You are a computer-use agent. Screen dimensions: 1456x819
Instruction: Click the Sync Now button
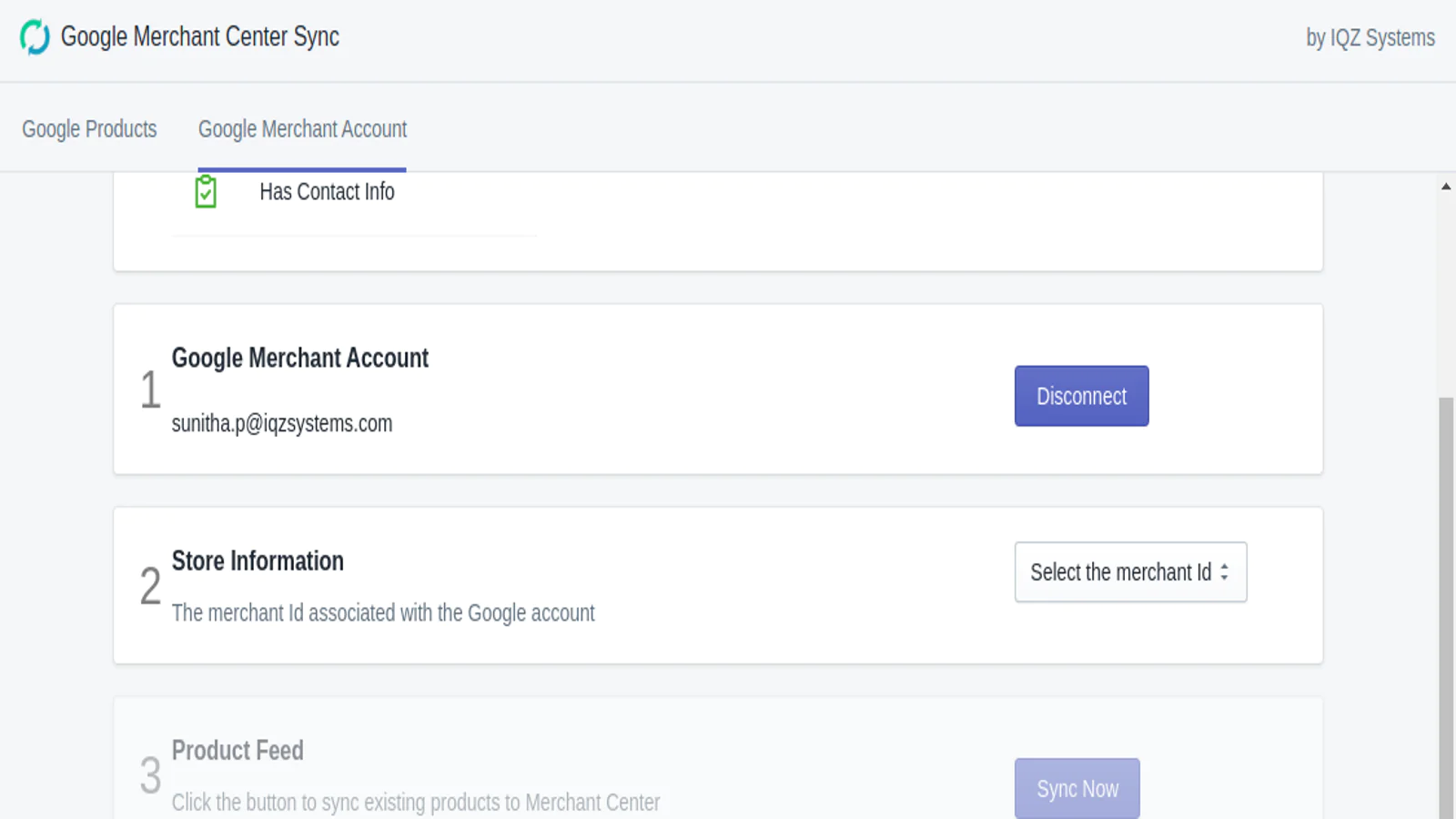[1077, 788]
